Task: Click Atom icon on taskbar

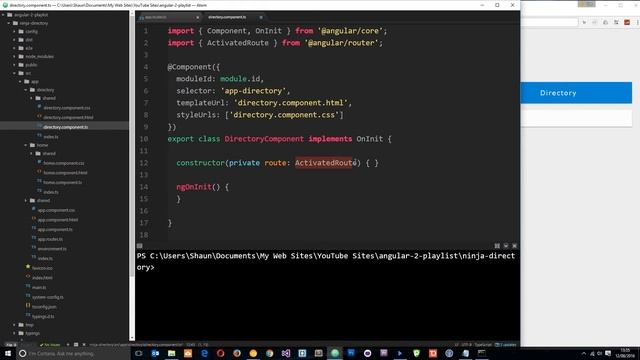Action: [x=335, y=353]
